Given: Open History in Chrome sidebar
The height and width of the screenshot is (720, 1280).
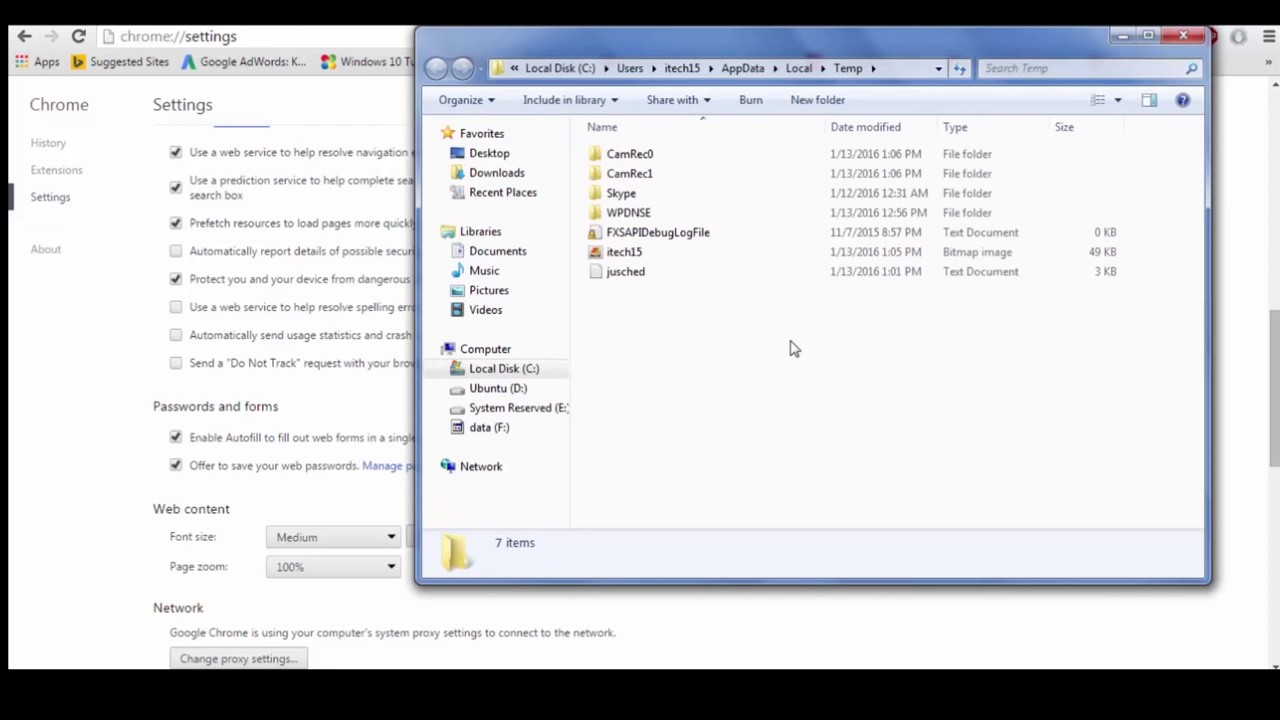Looking at the screenshot, I should (x=48, y=143).
